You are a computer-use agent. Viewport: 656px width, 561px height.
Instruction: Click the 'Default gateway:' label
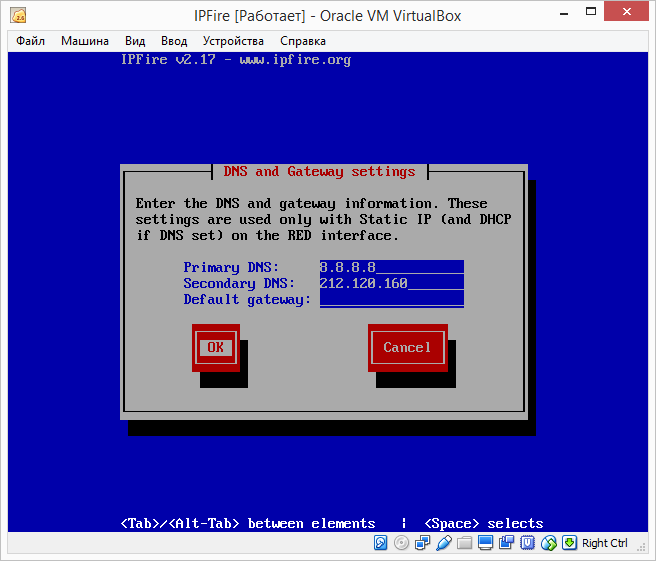click(247, 300)
